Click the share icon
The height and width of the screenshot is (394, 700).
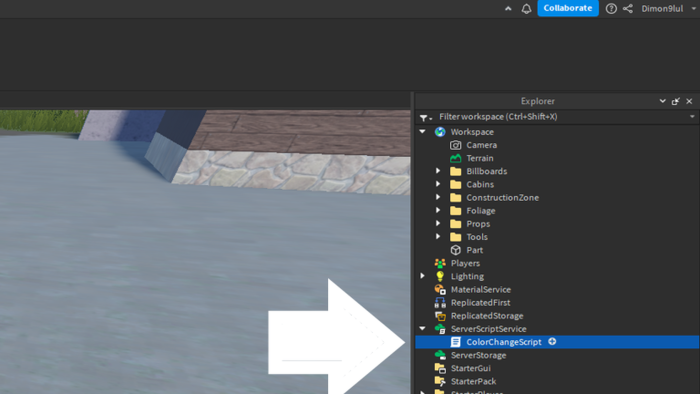pyautogui.click(x=628, y=8)
